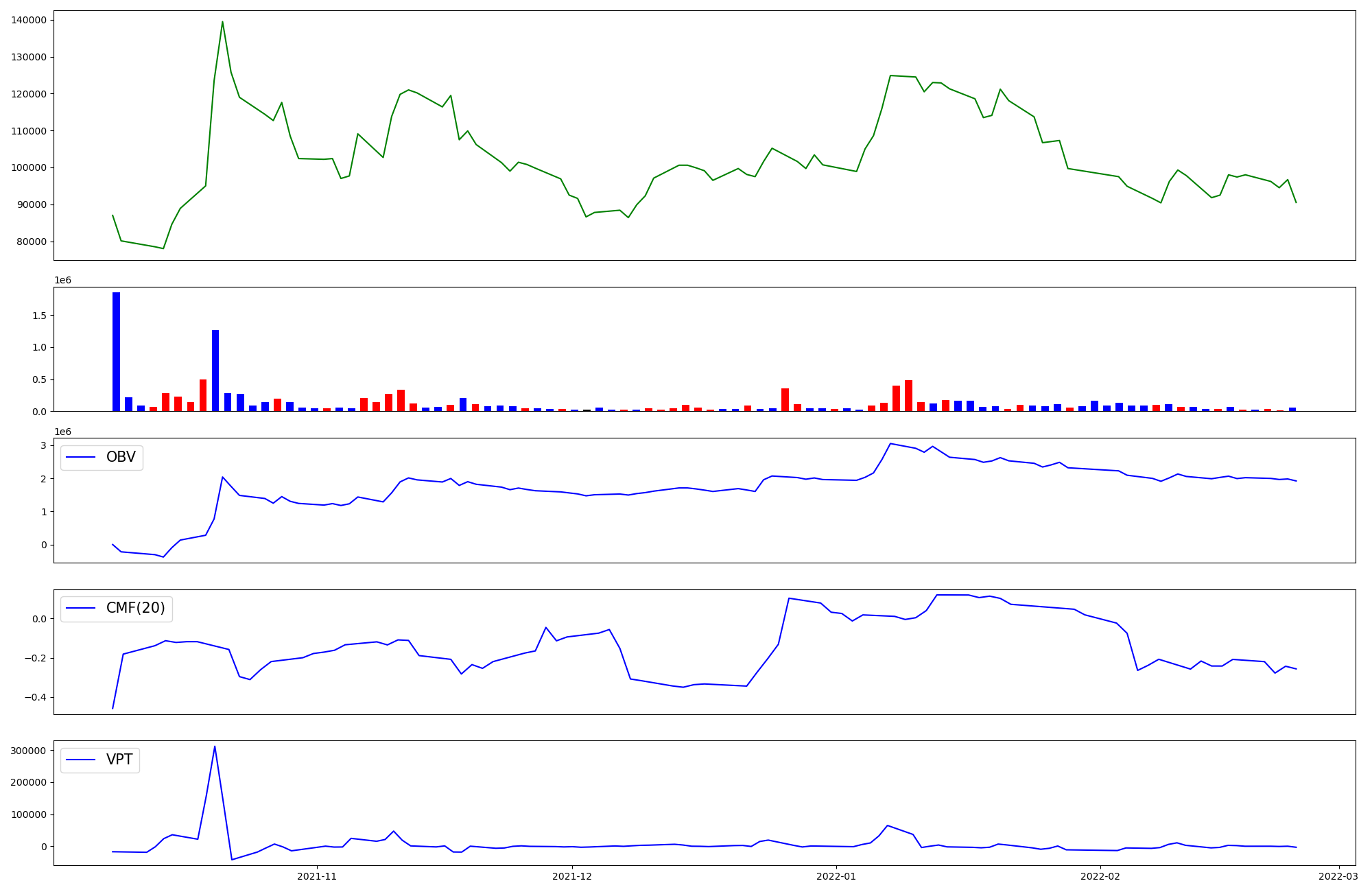Click the CMF(20) legend label
Image resolution: width=1372 pixels, height=892 pixels.
(x=135, y=609)
